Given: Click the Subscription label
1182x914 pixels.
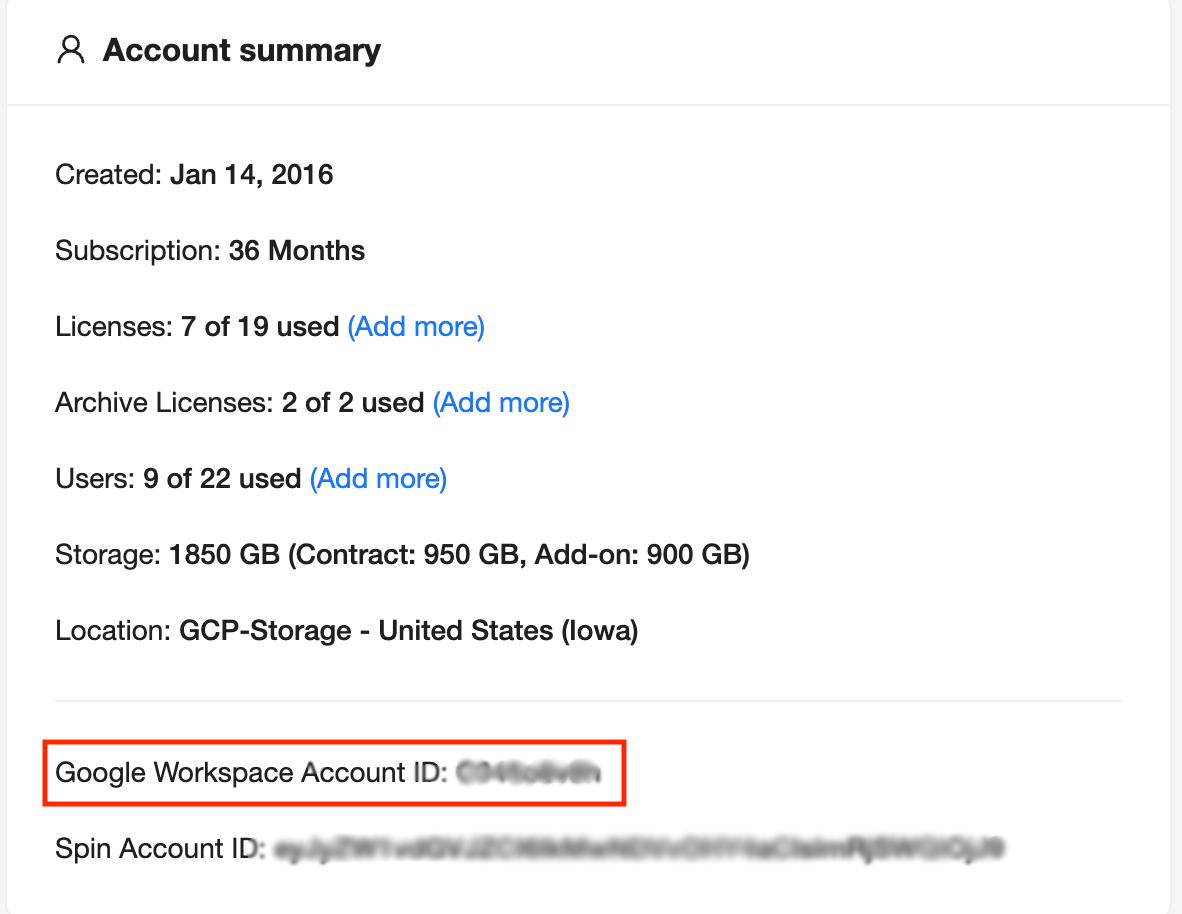Looking at the screenshot, I should [x=136, y=250].
